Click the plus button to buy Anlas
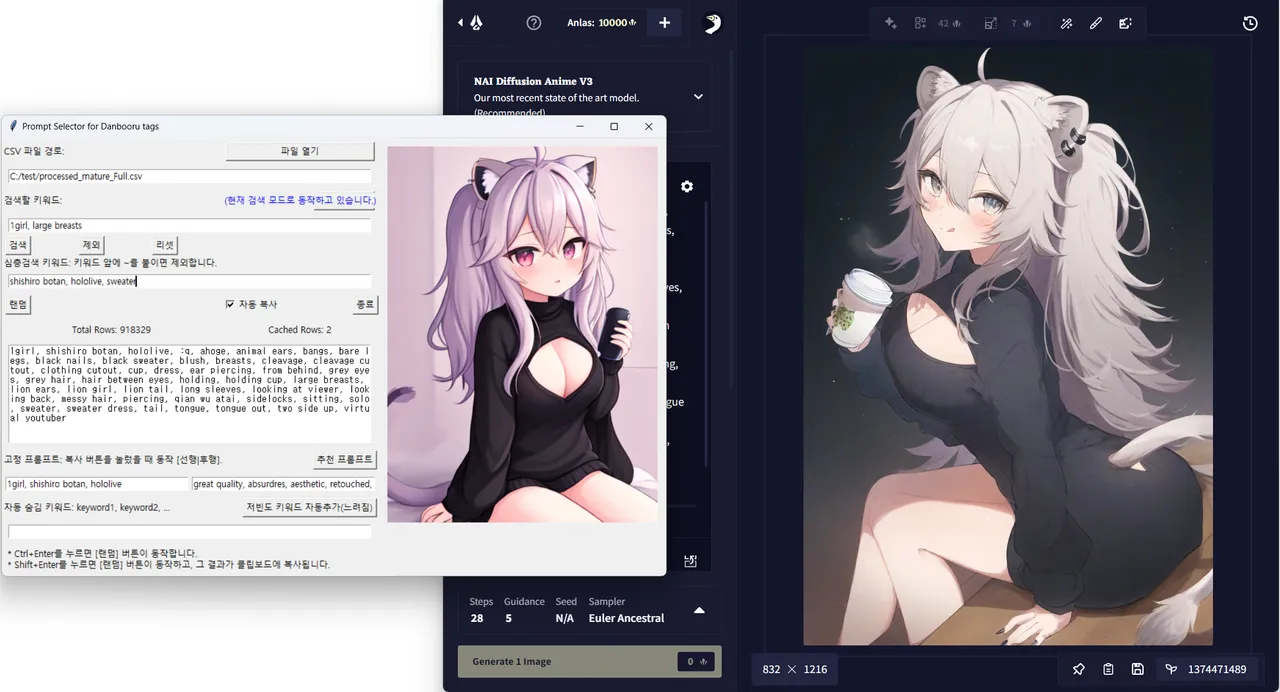 pos(664,22)
